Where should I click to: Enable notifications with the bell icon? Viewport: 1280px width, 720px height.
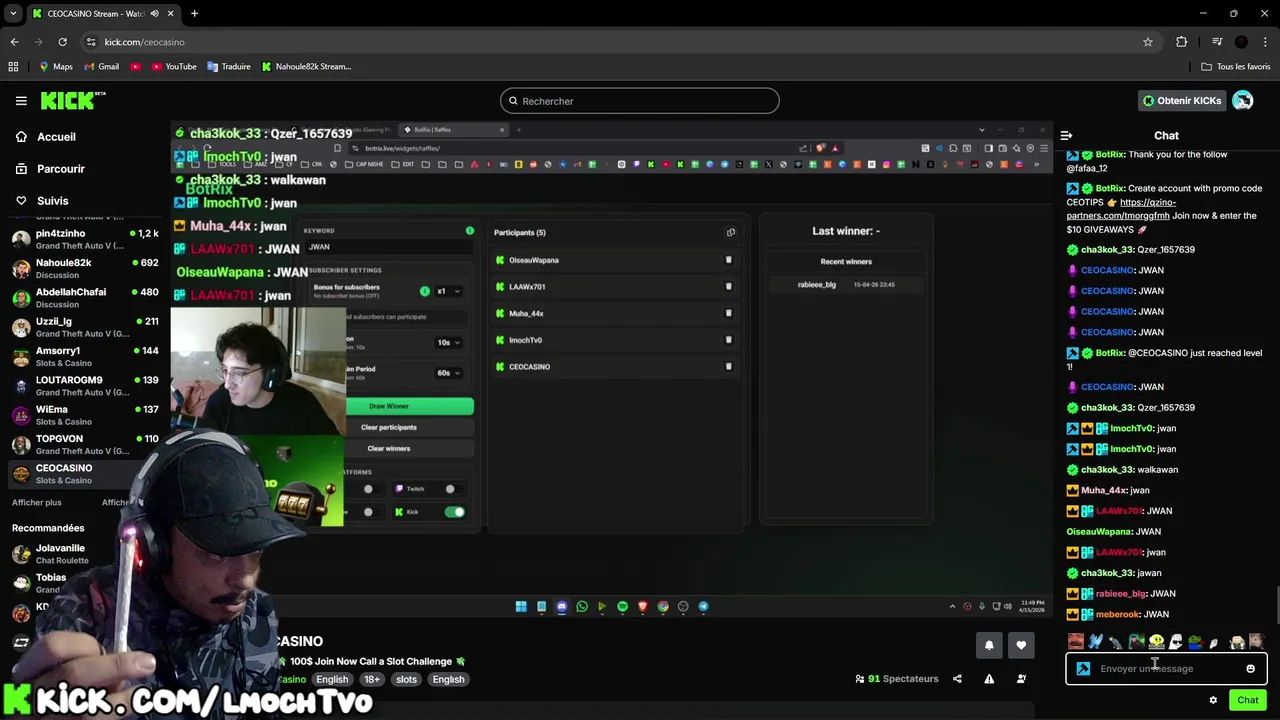coord(989,645)
